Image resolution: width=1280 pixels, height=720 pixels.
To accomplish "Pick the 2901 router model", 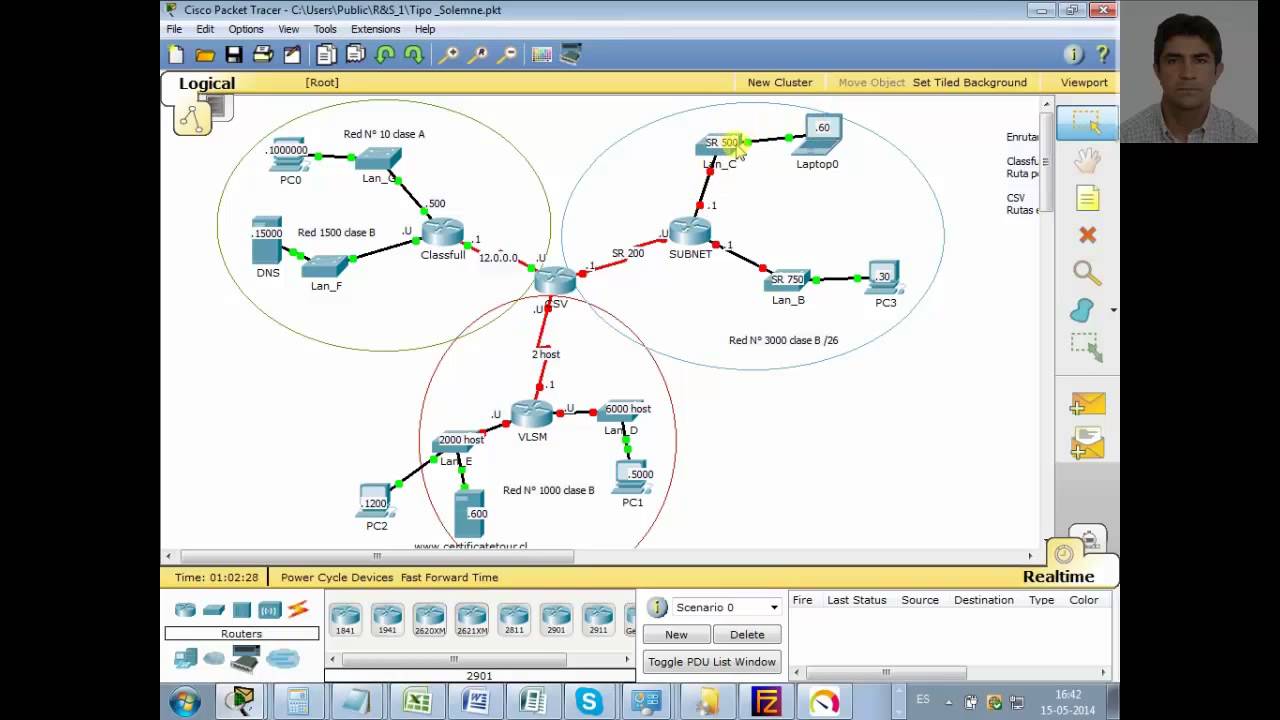I will pyautogui.click(x=555, y=620).
